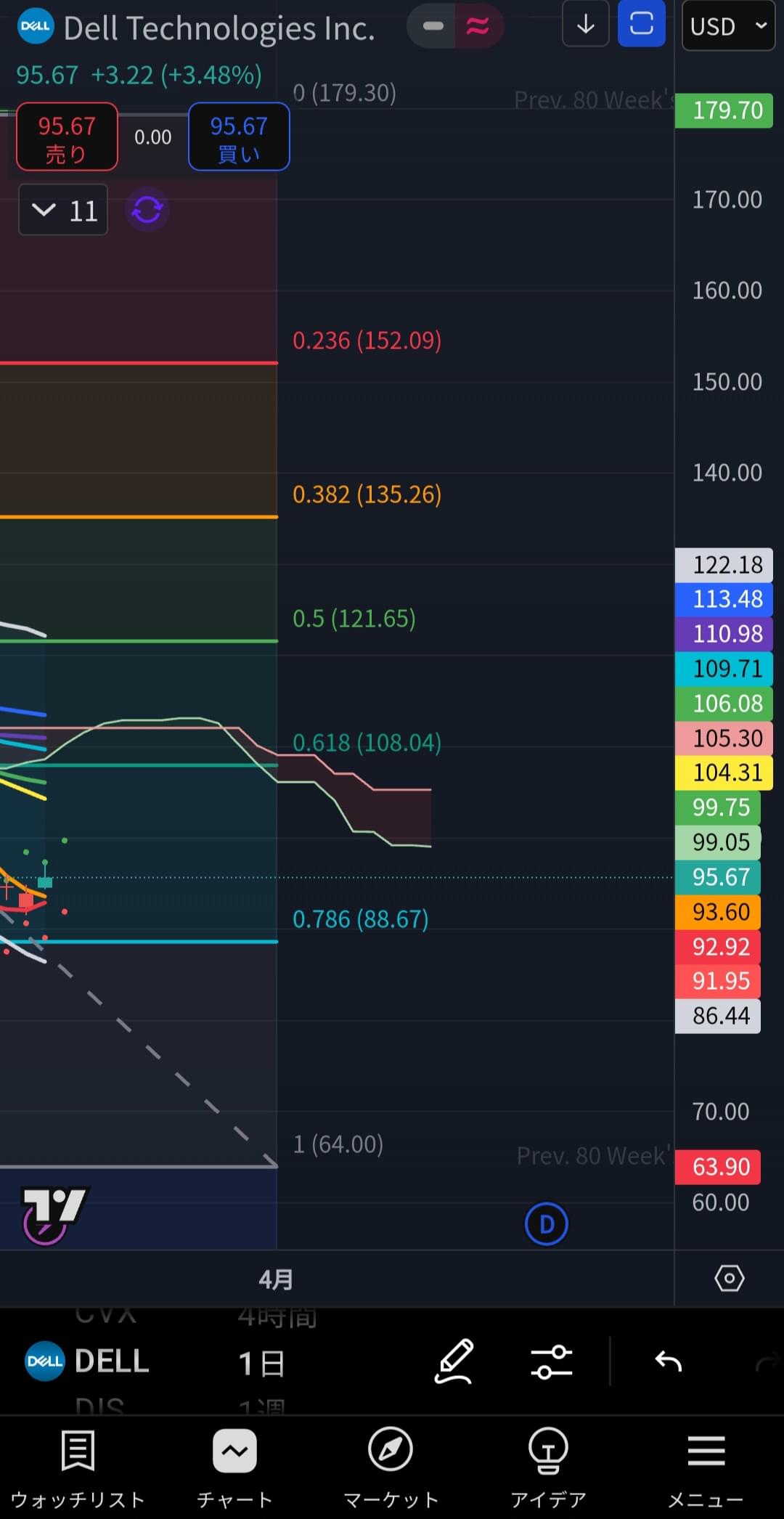Tap the red 92.92 price label
The image size is (784, 1519).
click(x=718, y=947)
